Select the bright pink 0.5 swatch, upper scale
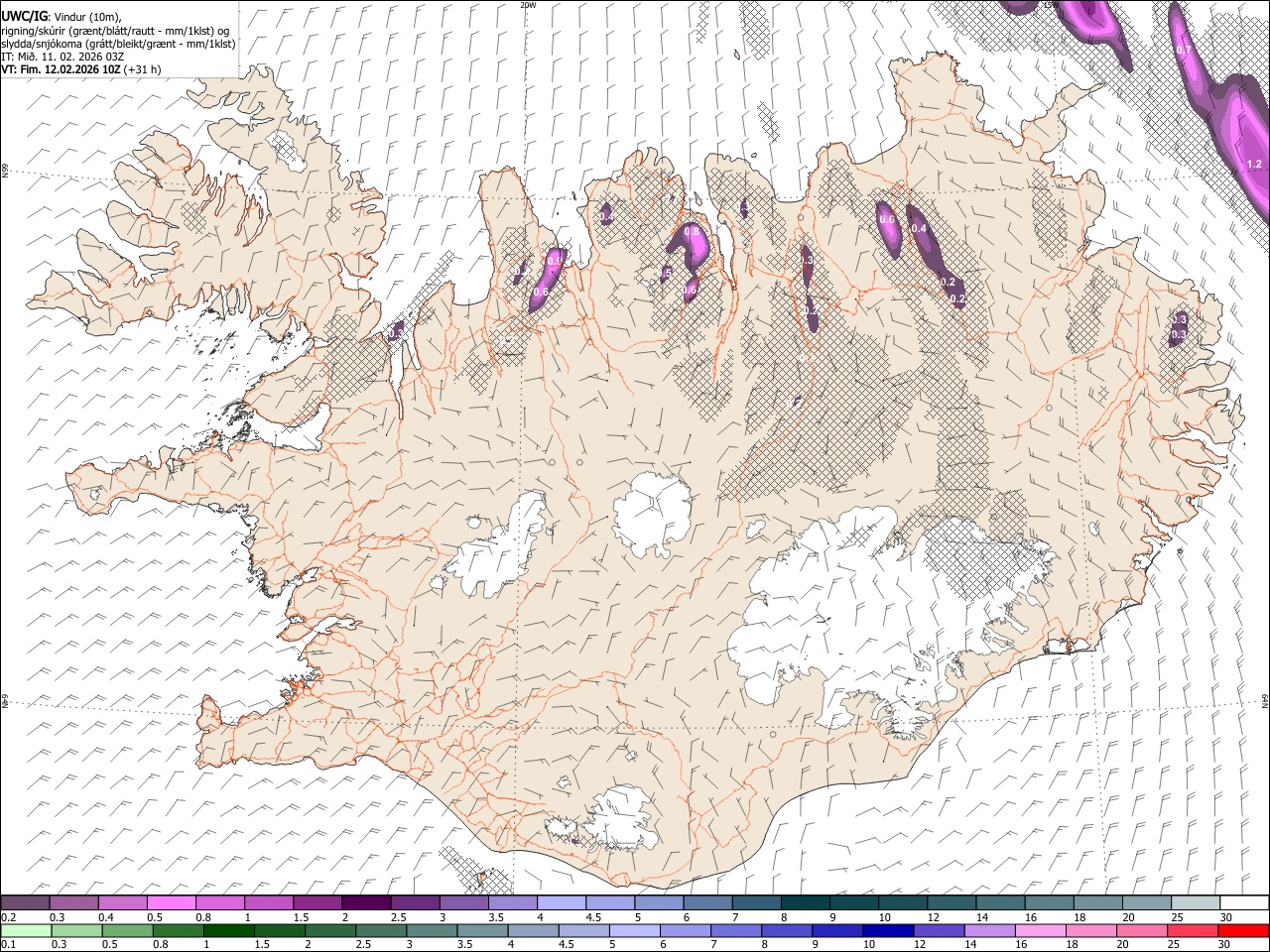This screenshot has height=952, width=1270. click(x=171, y=902)
